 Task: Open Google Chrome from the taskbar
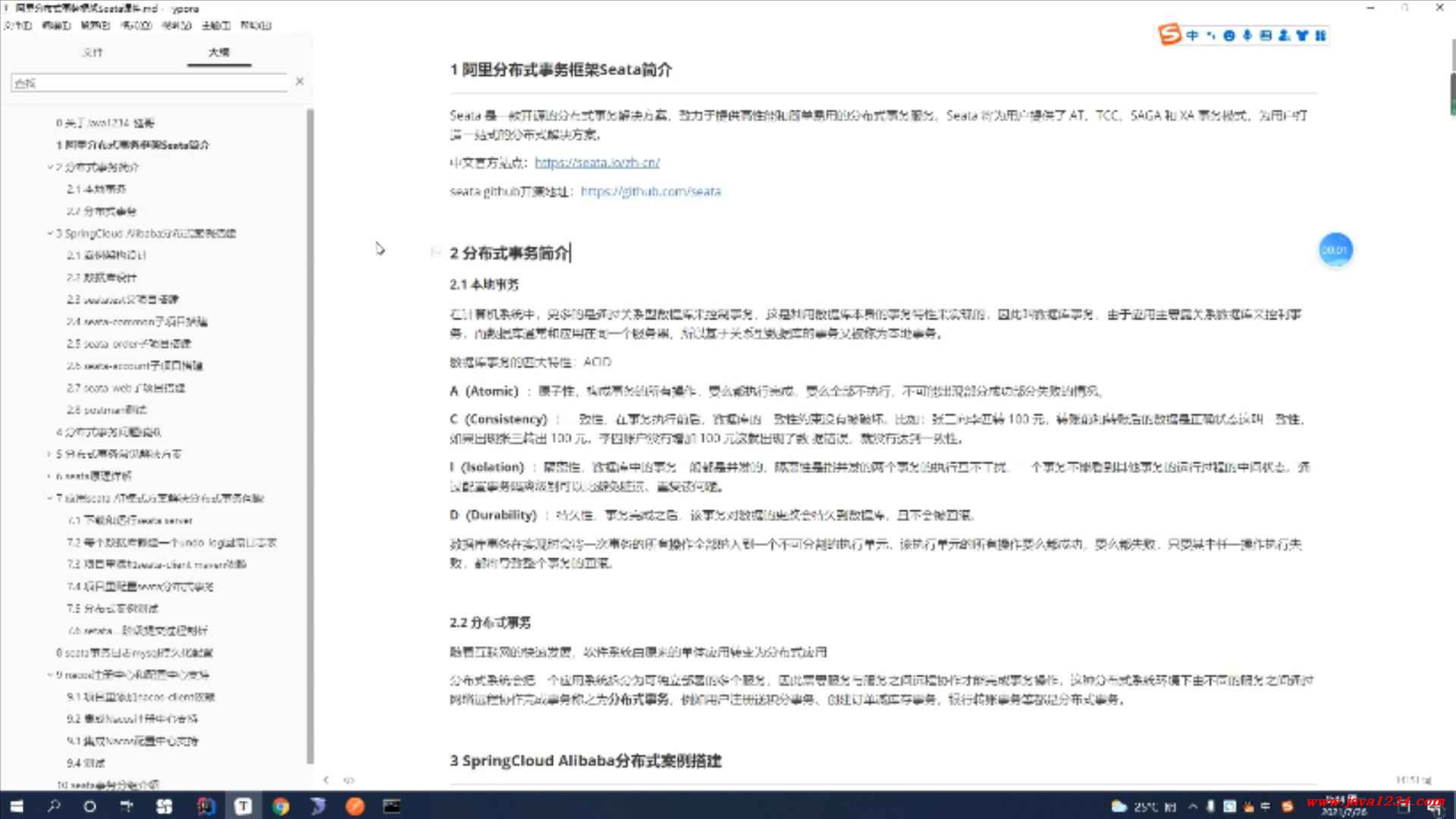coord(281,806)
